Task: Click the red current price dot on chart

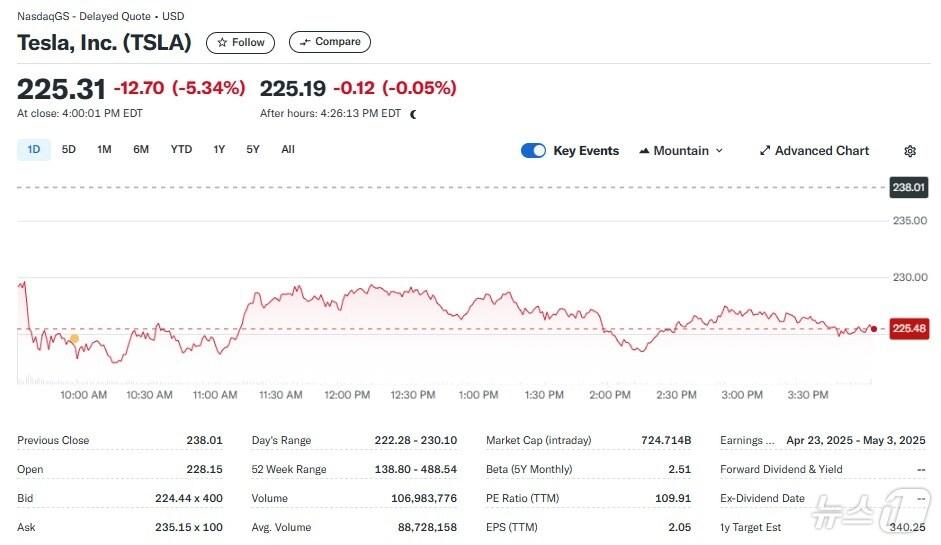Action: click(x=873, y=329)
